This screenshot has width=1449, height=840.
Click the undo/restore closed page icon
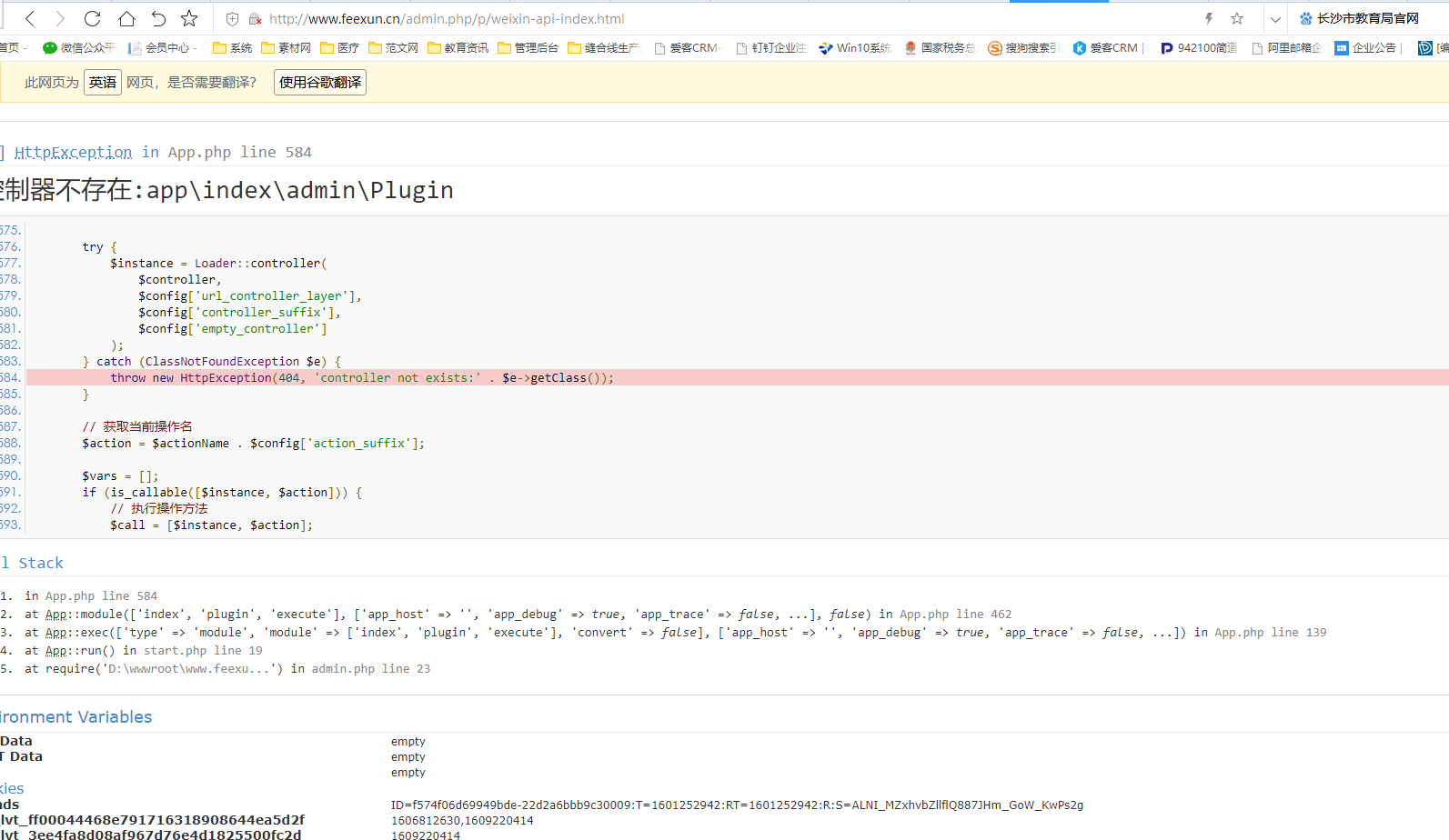pyautogui.click(x=158, y=18)
